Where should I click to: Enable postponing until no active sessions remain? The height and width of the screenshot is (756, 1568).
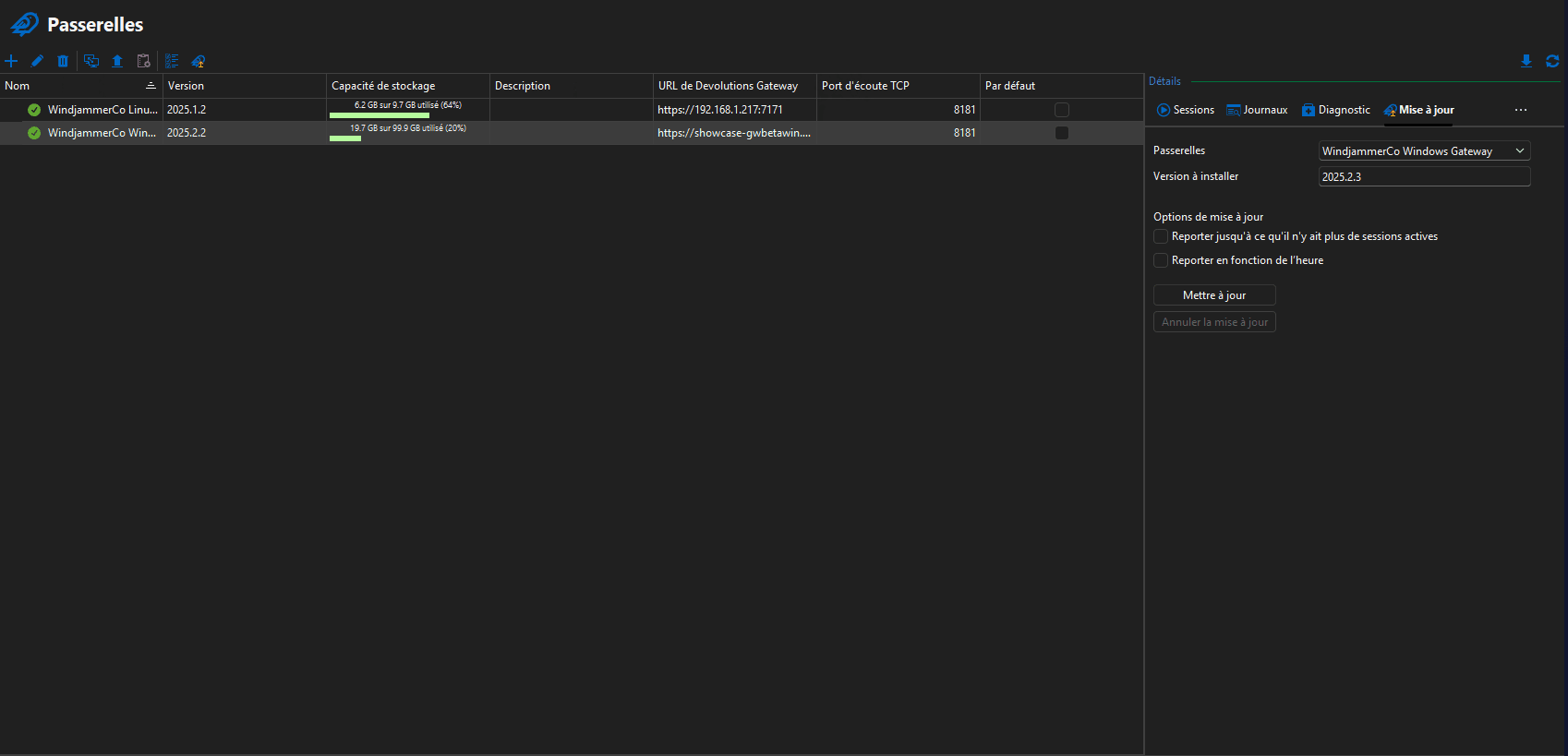[x=1161, y=236]
